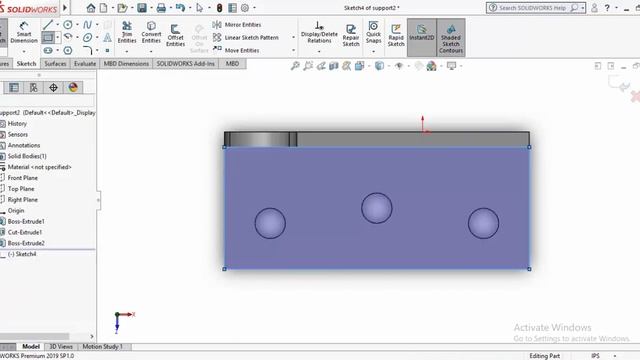Viewport: 640px width, 360px height.
Task: Choose the Ellipse sketch tool
Action: [87, 38]
